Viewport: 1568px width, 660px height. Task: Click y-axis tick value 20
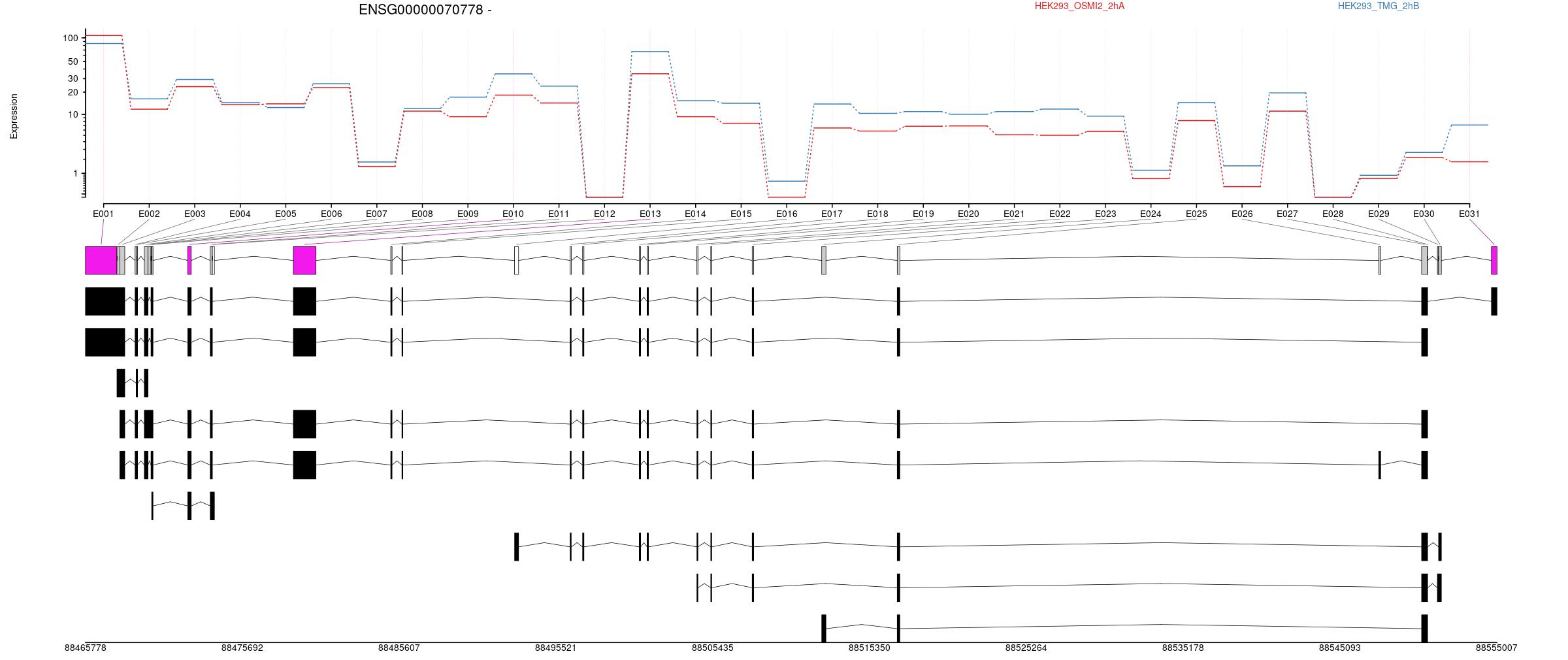tap(73, 93)
